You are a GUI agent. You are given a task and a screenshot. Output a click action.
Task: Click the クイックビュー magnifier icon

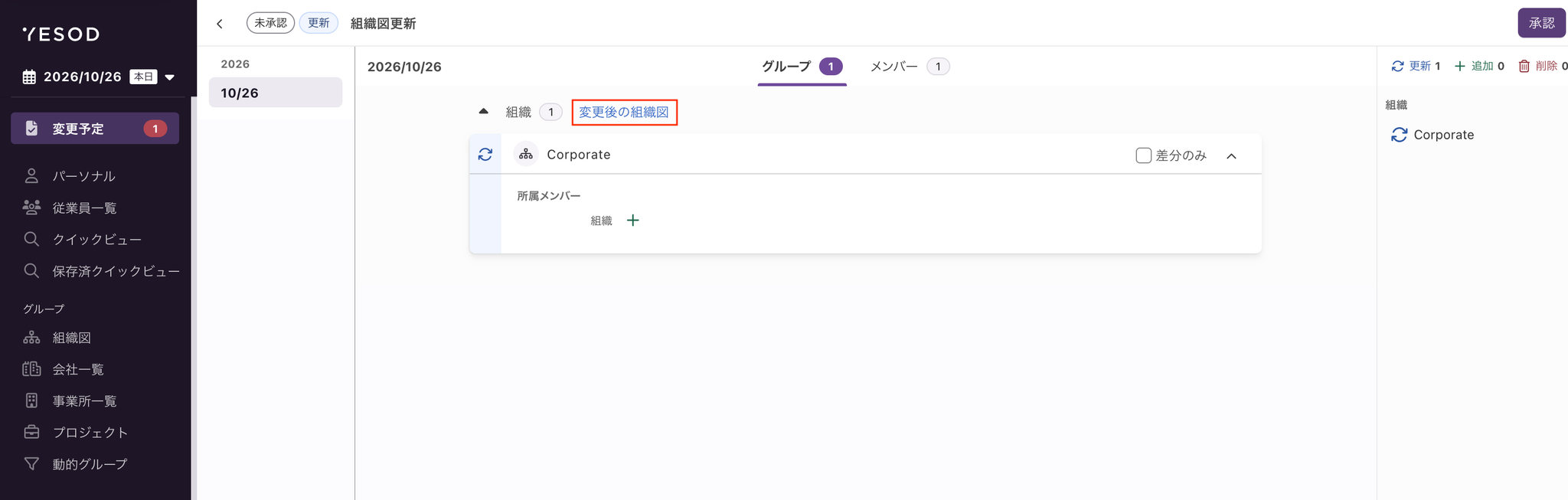pyautogui.click(x=31, y=239)
